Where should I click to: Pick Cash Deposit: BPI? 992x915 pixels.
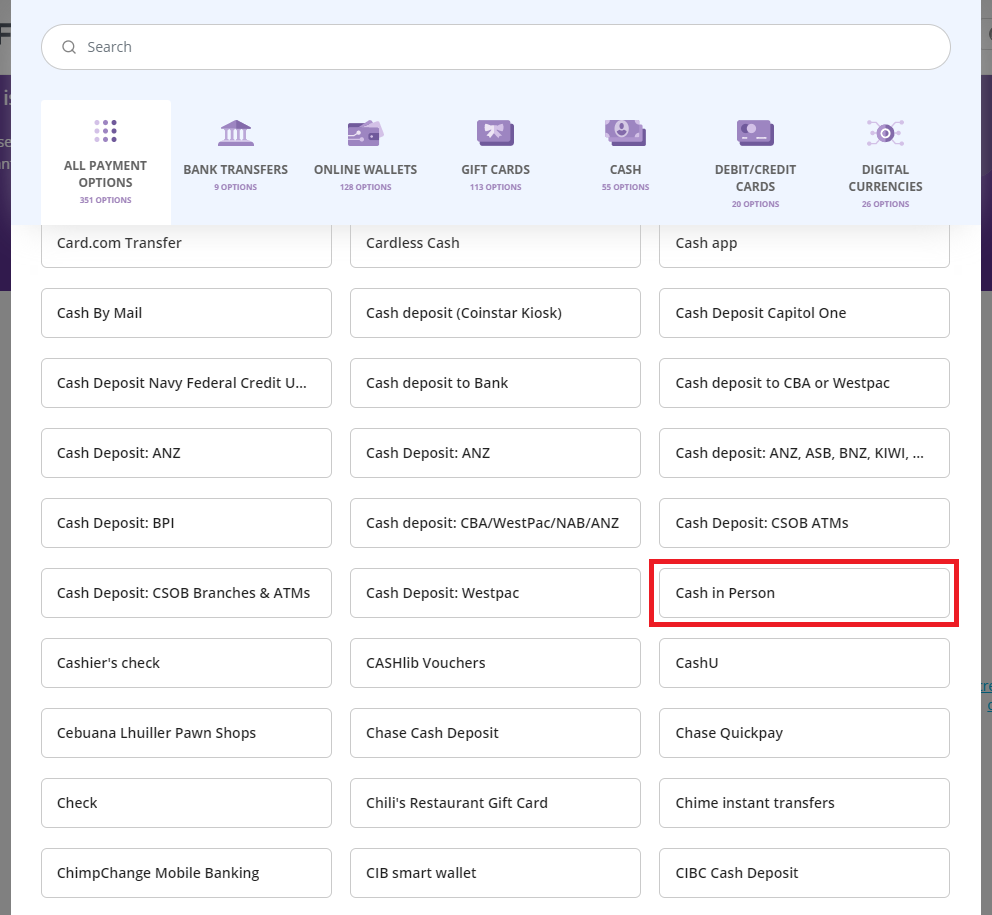click(x=186, y=523)
